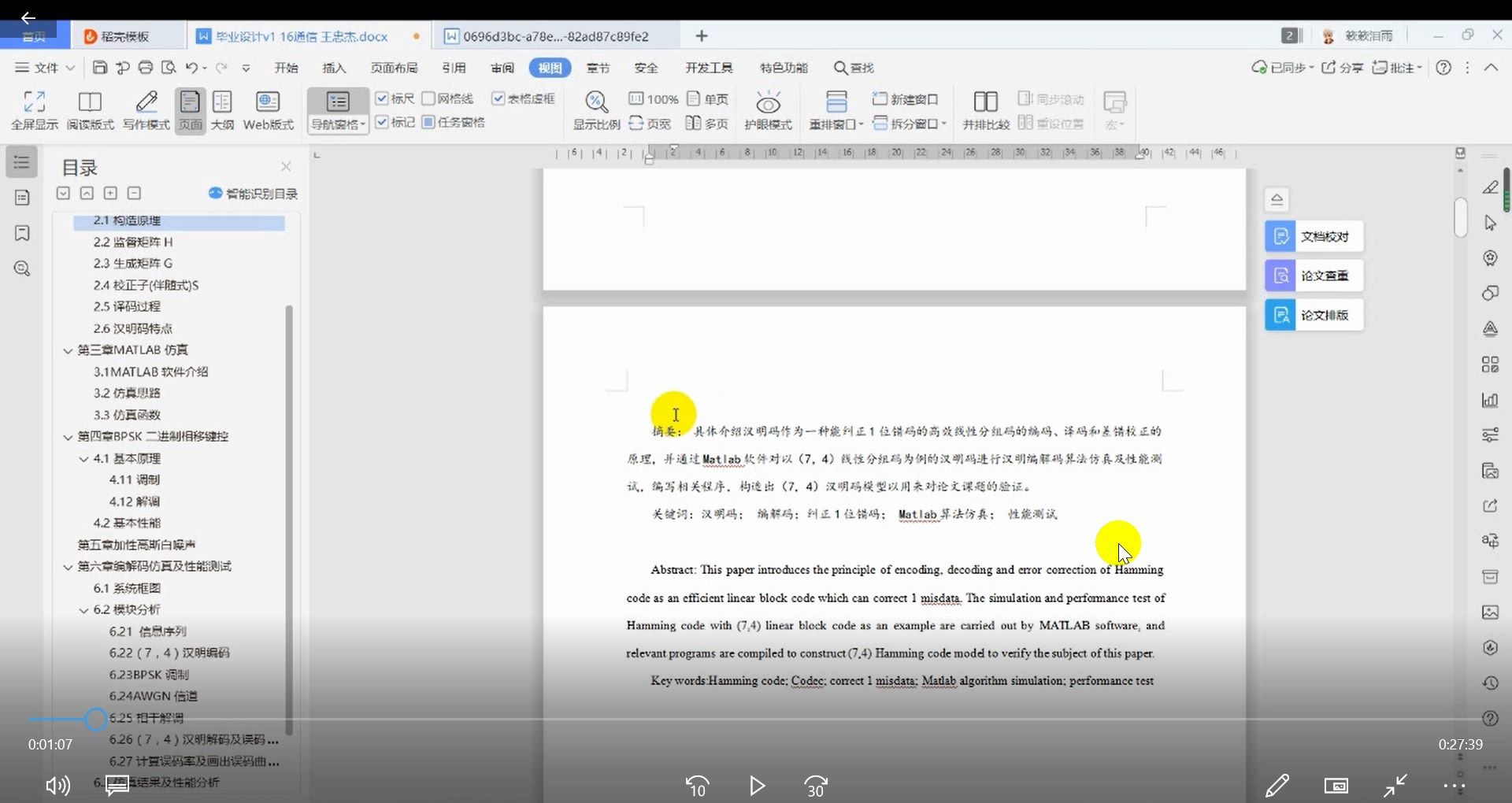This screenshot has height=803, width=1512.
Task: Switch to the 0696d3bc document tab
Action: coord(555,36)
